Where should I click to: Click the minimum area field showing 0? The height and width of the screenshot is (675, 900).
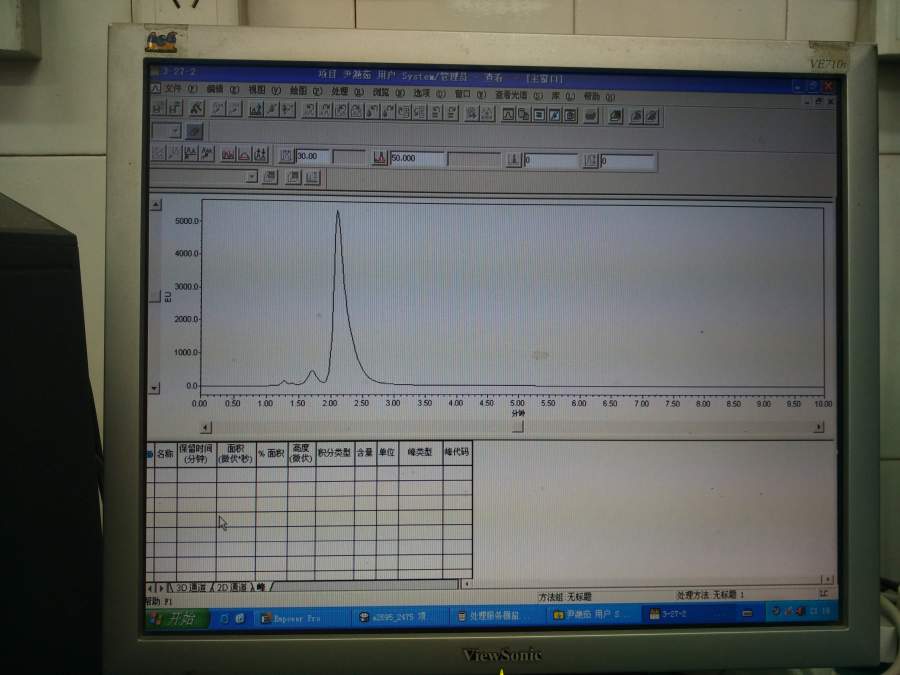coord(550,161)
